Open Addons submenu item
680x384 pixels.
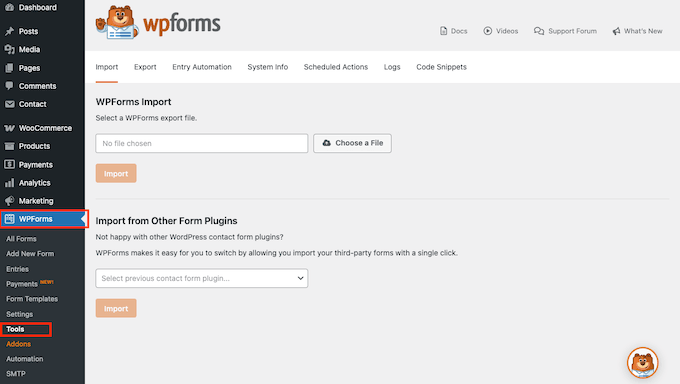pos(18,344)
